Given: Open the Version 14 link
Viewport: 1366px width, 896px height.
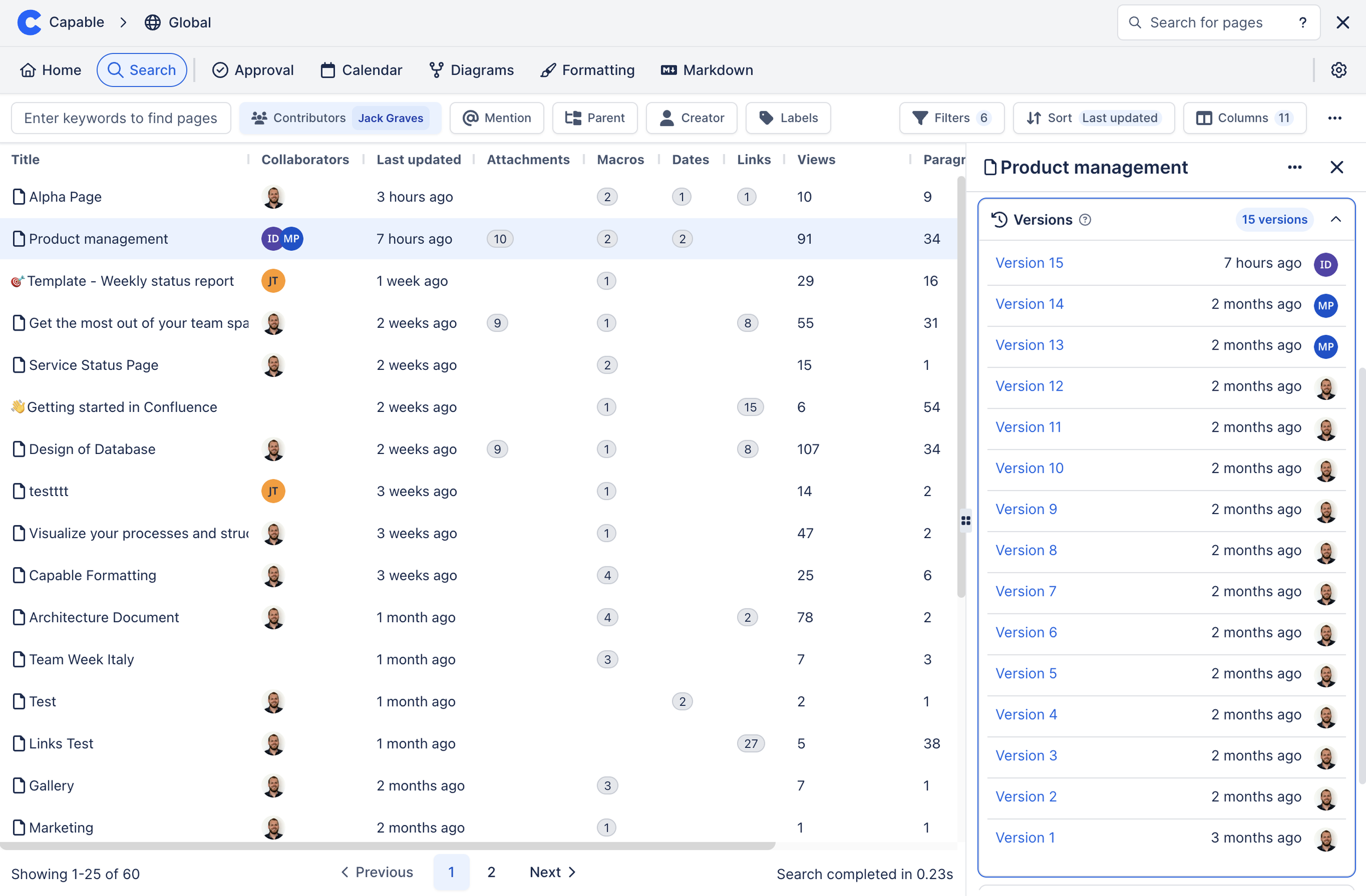Looking at the screenshot, I should pos(1029,304).
